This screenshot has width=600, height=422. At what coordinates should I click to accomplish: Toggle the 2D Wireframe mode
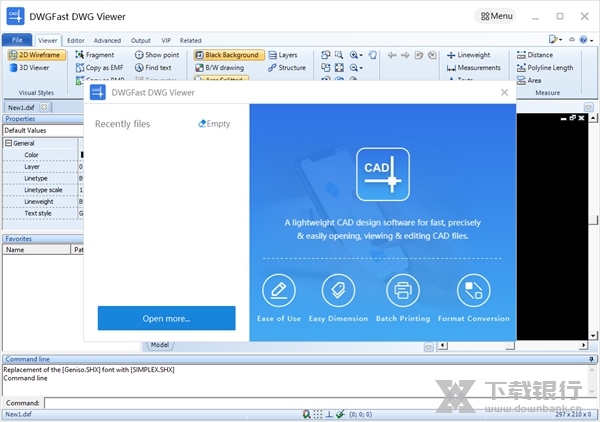pyautogui.click(x=35, y=55)
